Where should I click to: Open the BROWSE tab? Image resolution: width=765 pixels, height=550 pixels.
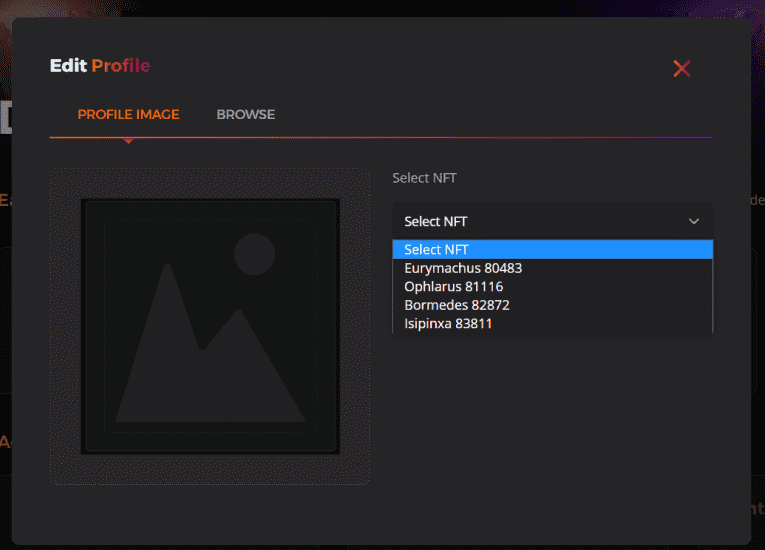point(245,114)
